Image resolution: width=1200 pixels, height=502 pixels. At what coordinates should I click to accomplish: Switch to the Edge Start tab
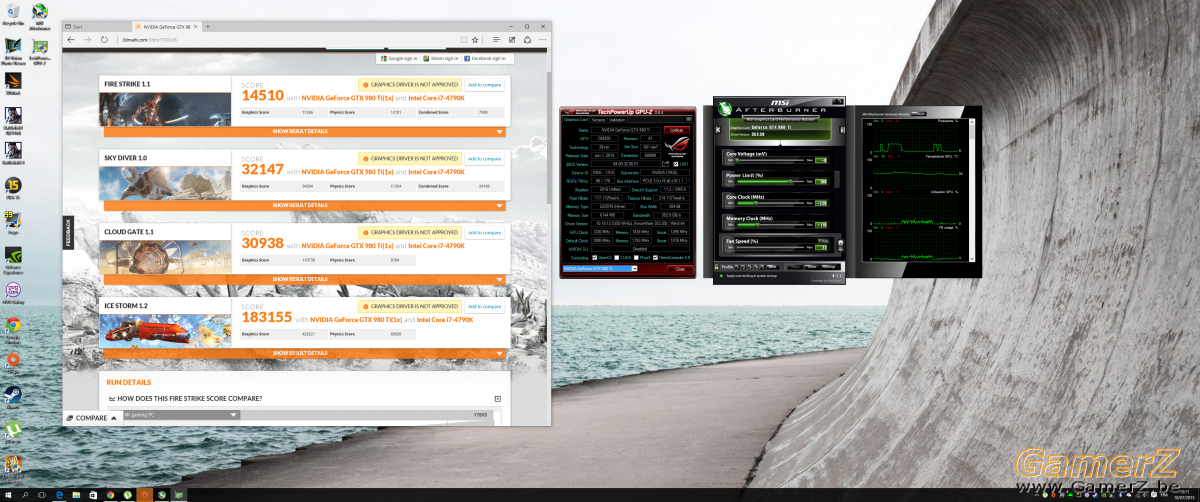click(97, 27)
